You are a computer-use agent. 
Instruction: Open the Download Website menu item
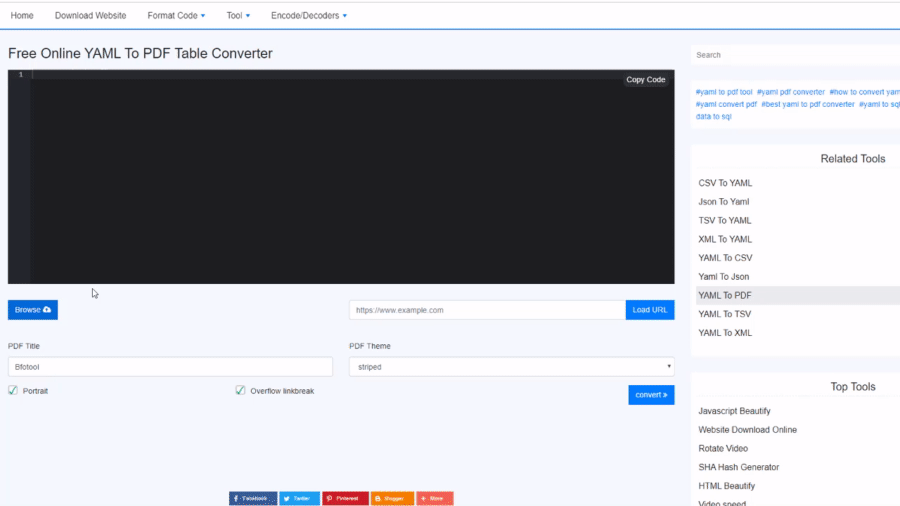[90, 16]
